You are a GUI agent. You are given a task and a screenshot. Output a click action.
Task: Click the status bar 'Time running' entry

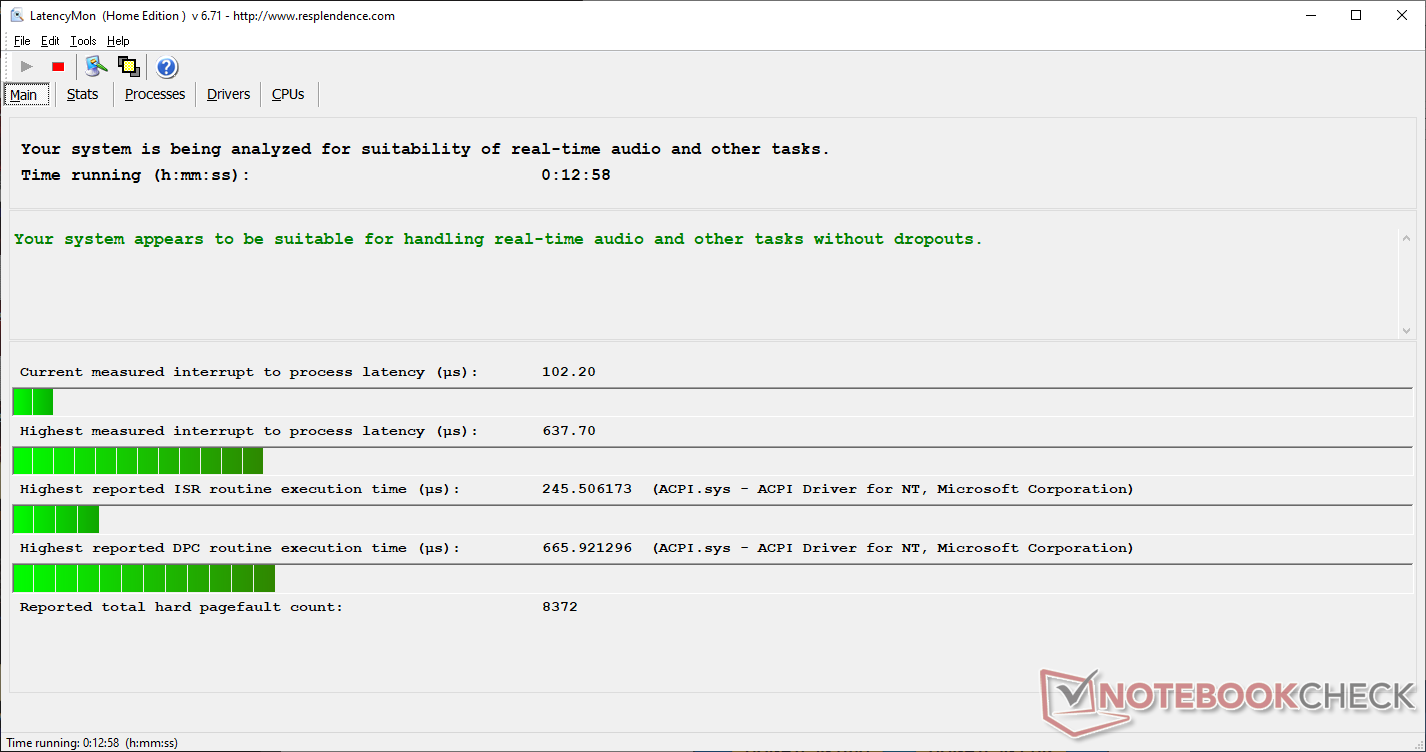tap(92, 743)
